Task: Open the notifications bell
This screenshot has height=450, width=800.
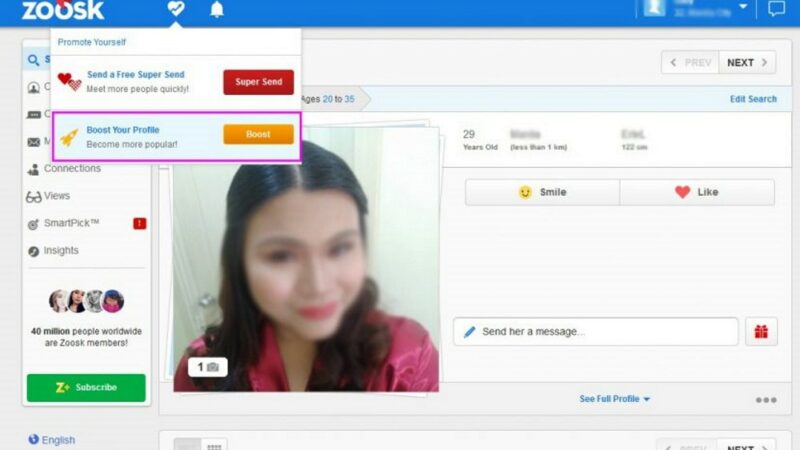Action: point(217,9)
